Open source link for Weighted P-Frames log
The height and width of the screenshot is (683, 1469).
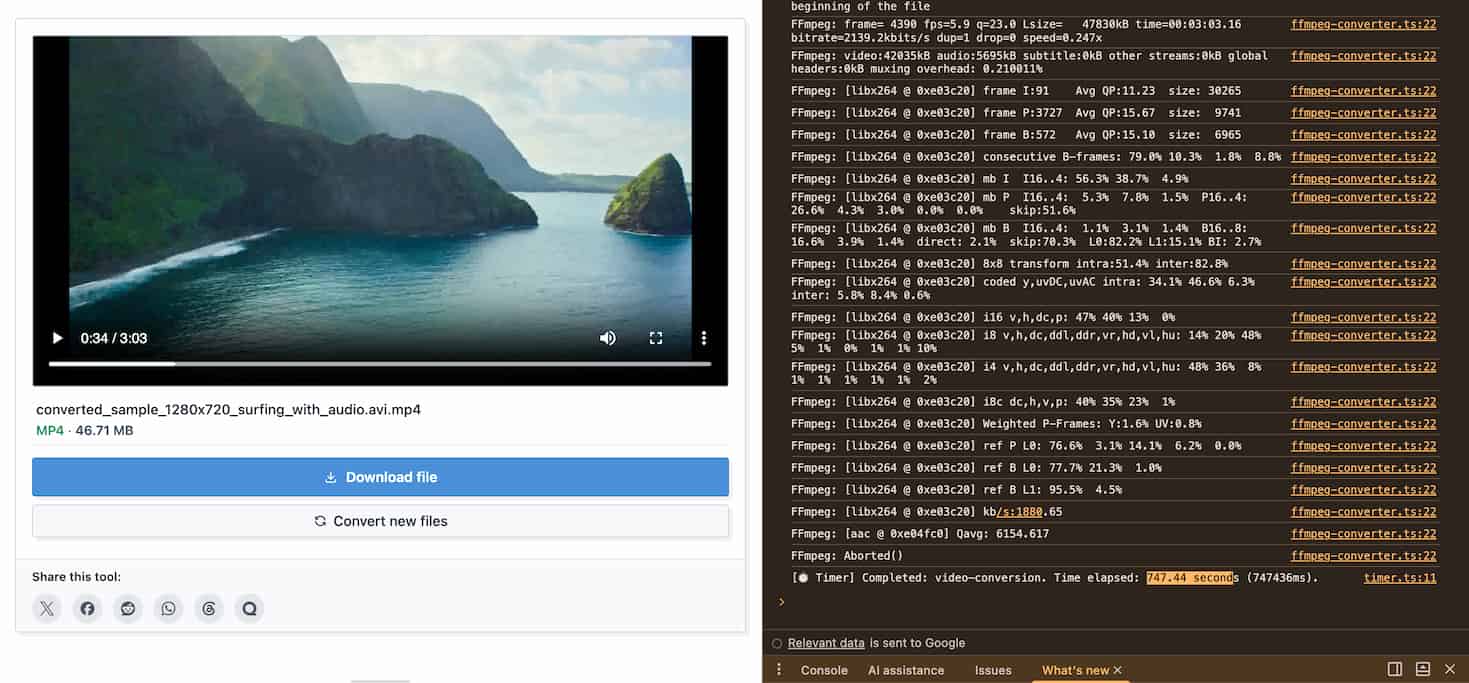(1363, 424)
